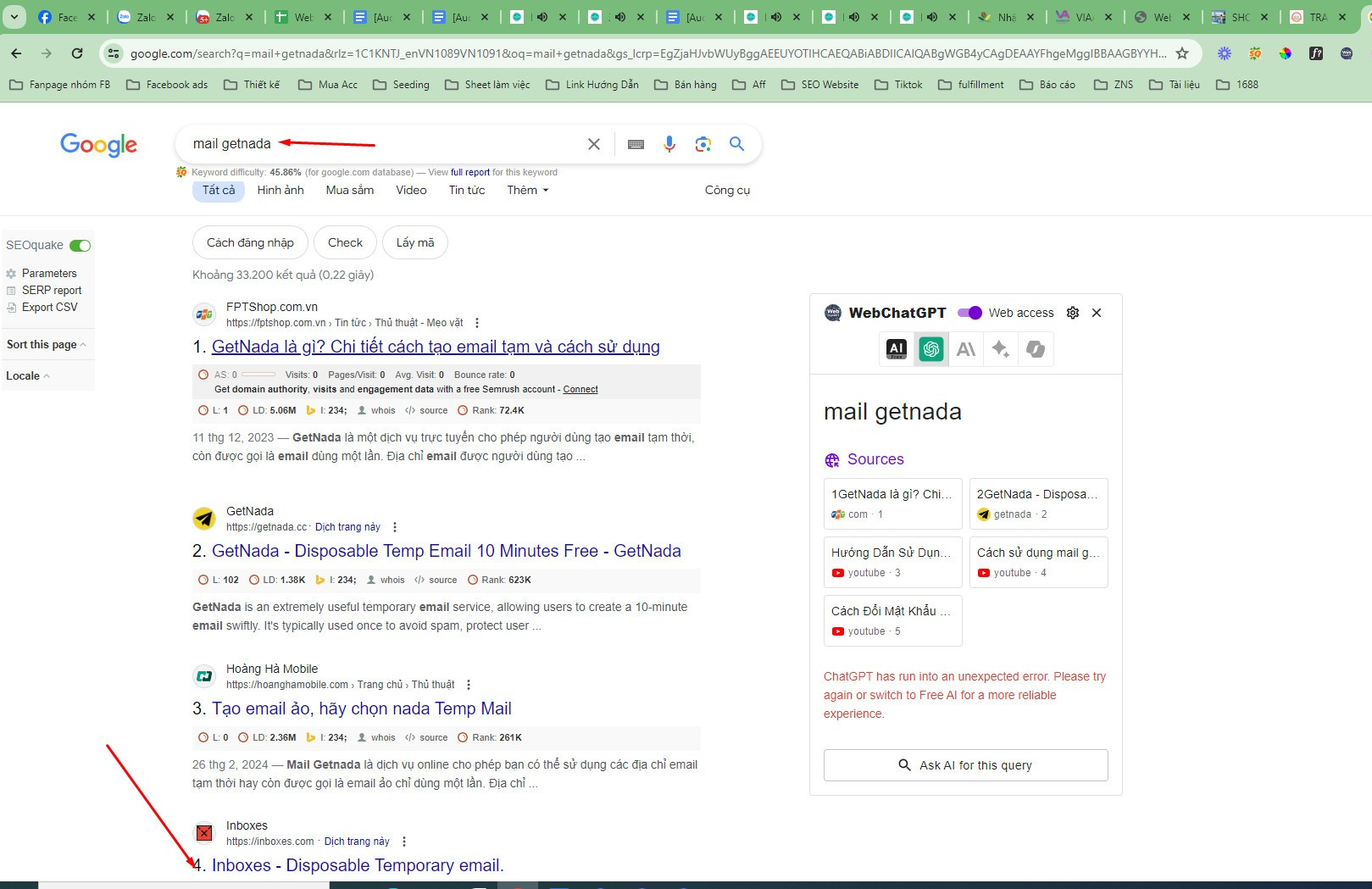Viewport: 1372px width, 889px height.
Task: Select the Gemini sparkle model icon
Action: [1000, 348]
